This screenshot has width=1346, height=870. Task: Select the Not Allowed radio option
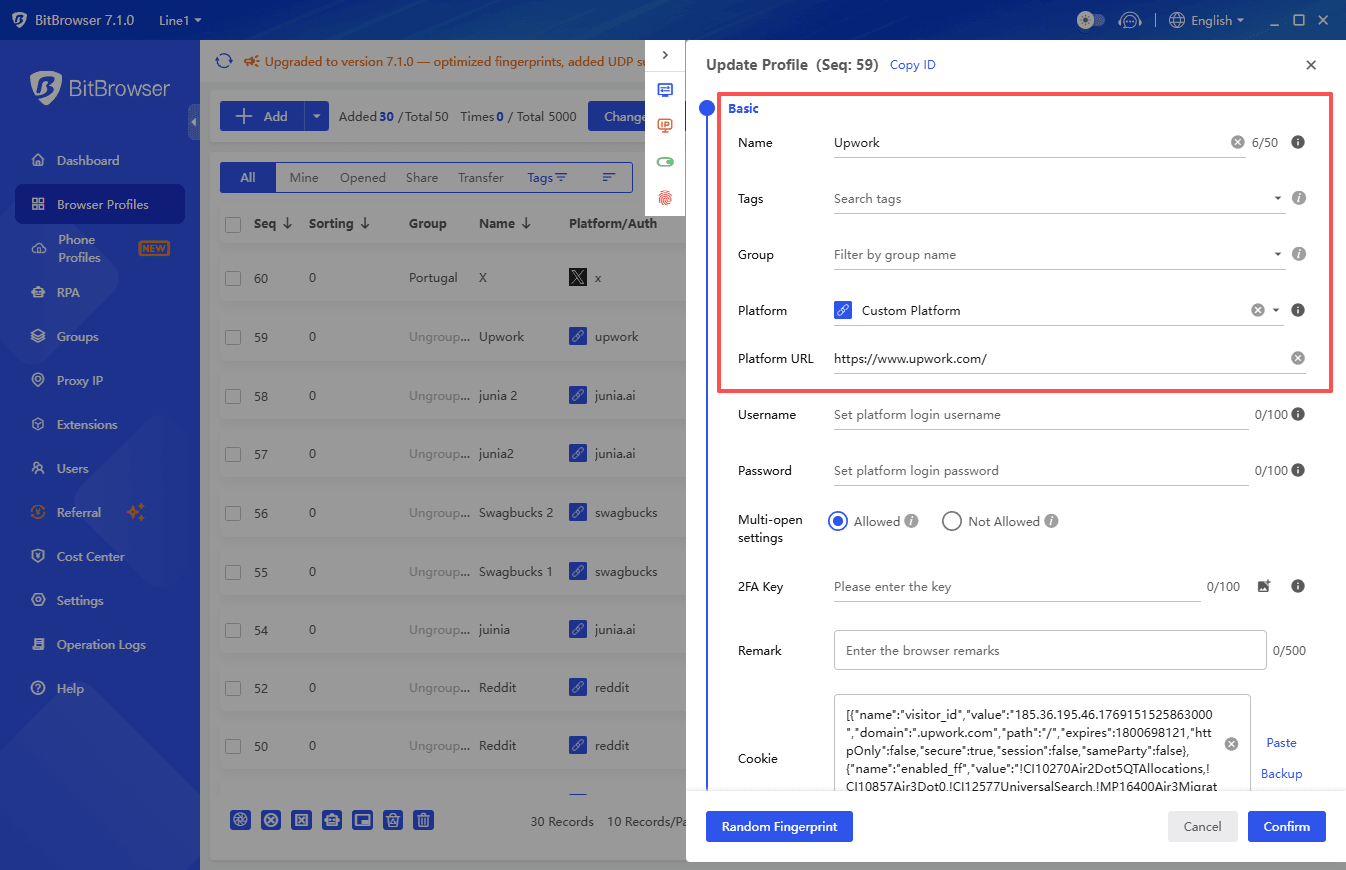[x=952, y=521]
